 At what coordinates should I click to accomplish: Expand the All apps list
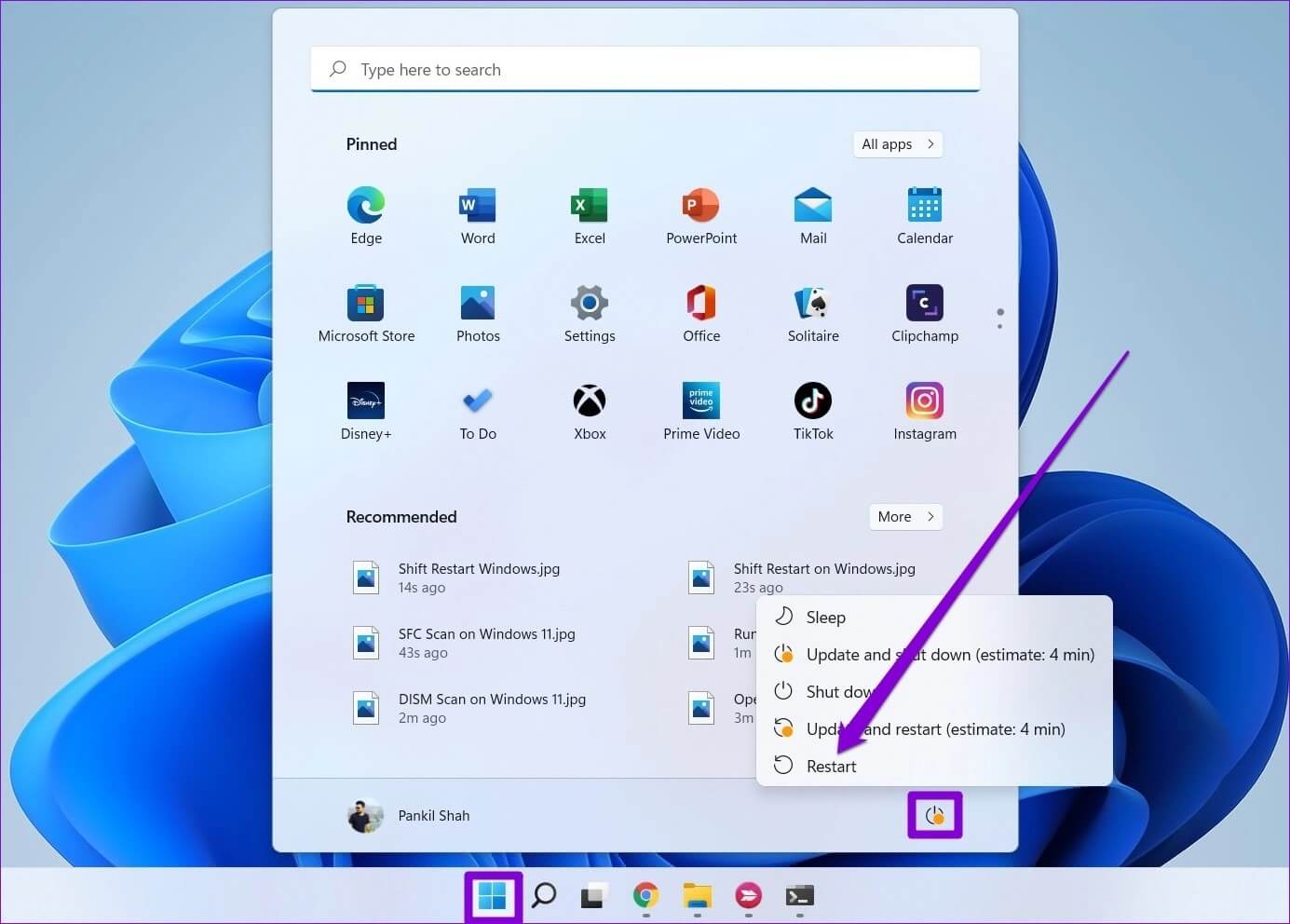click(898, 144)
